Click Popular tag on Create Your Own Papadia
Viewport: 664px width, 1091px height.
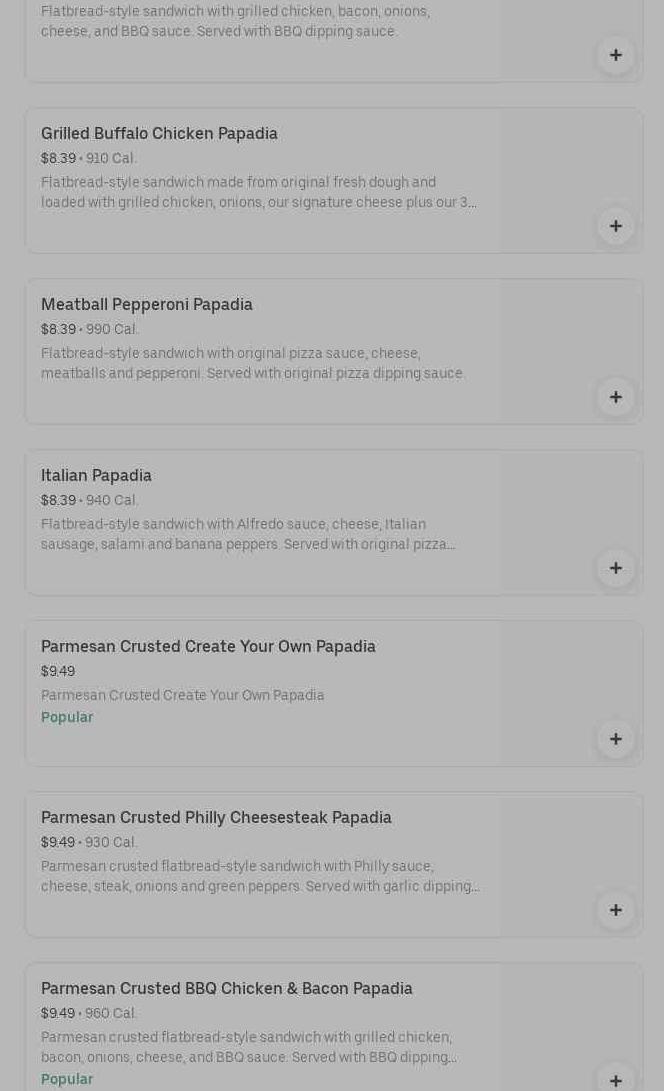67,717
